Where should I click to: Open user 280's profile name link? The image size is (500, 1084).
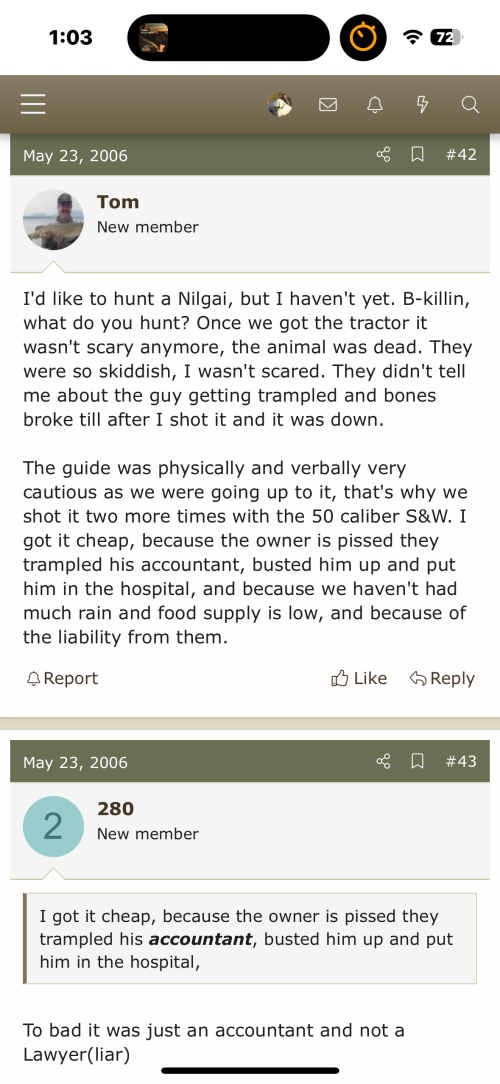(115, 809)
